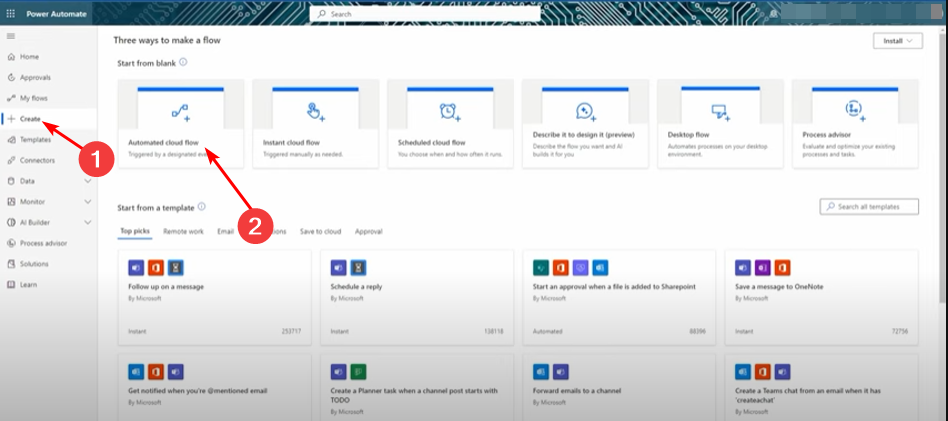Switch to the Email tab

(226, 232)
